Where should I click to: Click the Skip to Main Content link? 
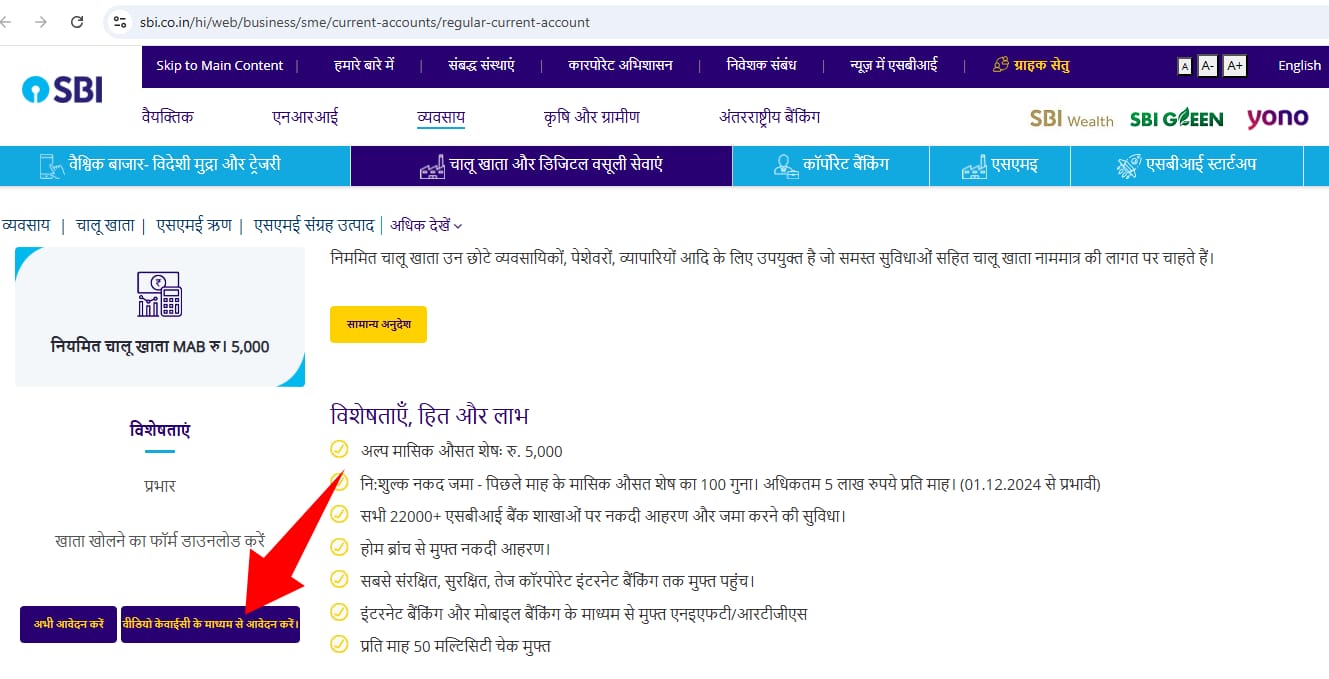[219, 65]
